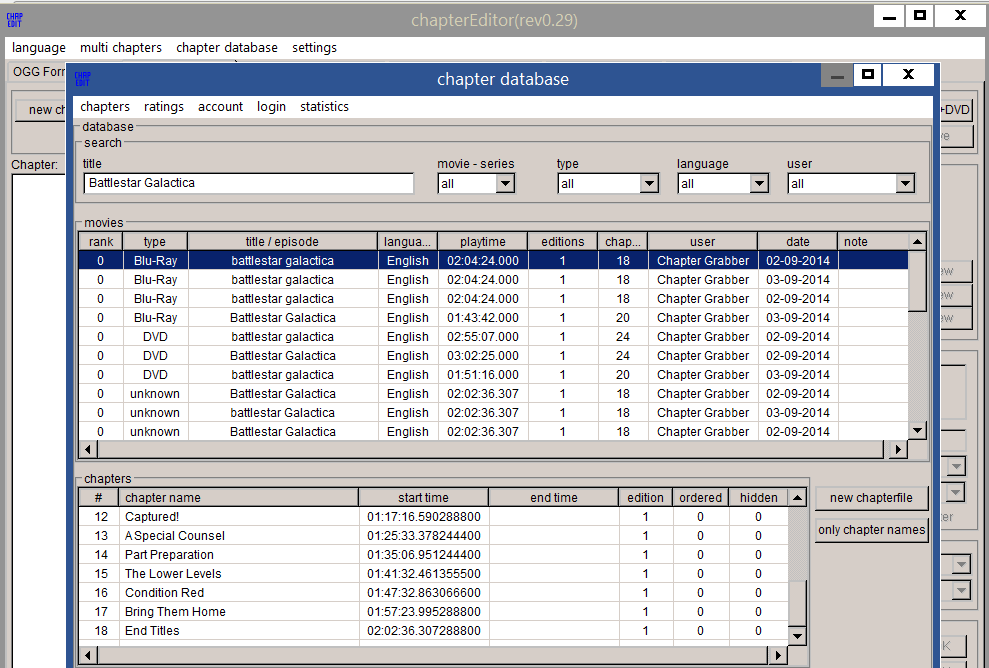
Task: Sort movies by the playtime column header
Action: tap(483, 242)
